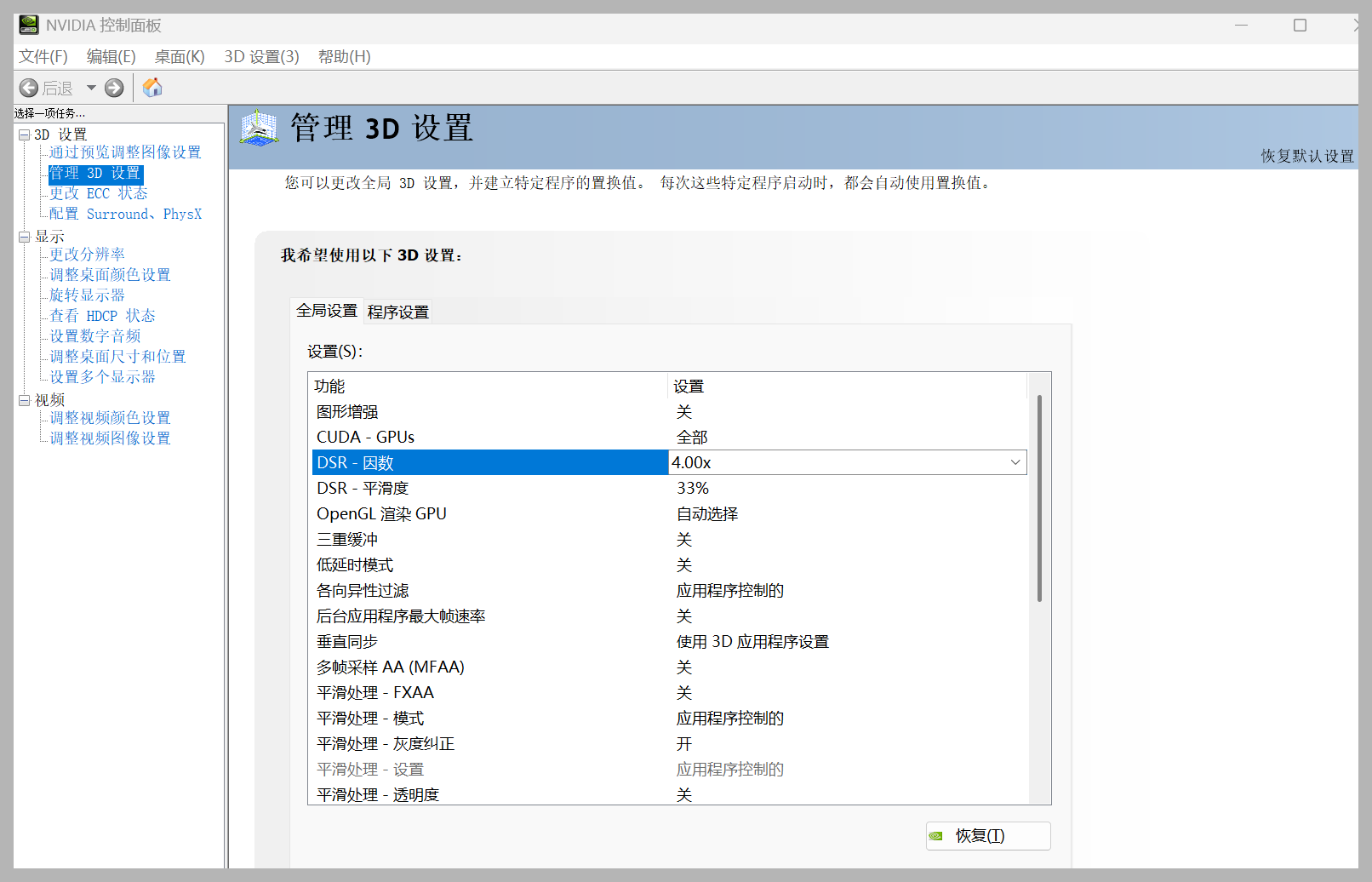Viewport: 1372px width, 882px height.
Task: Collapse the 视频 tree node
Action: pyautogui.click(x=25, y=400)
